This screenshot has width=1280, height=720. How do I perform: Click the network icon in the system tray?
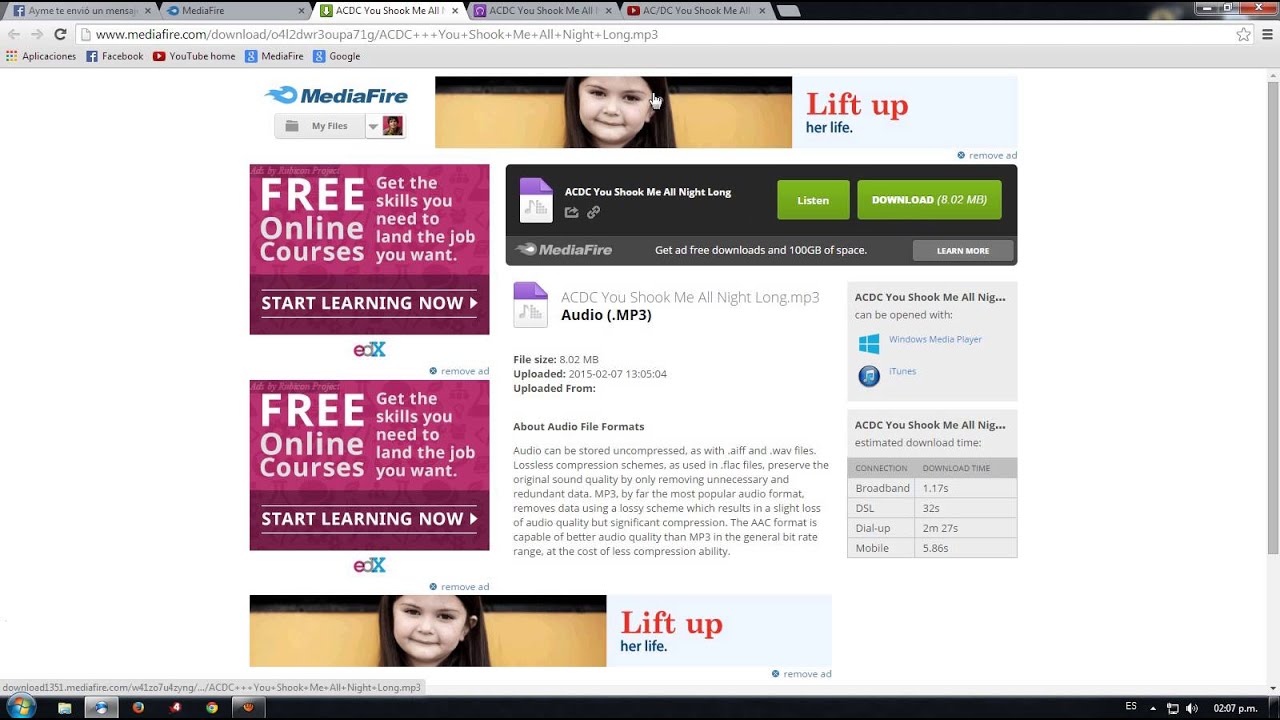click(1173, 708)
